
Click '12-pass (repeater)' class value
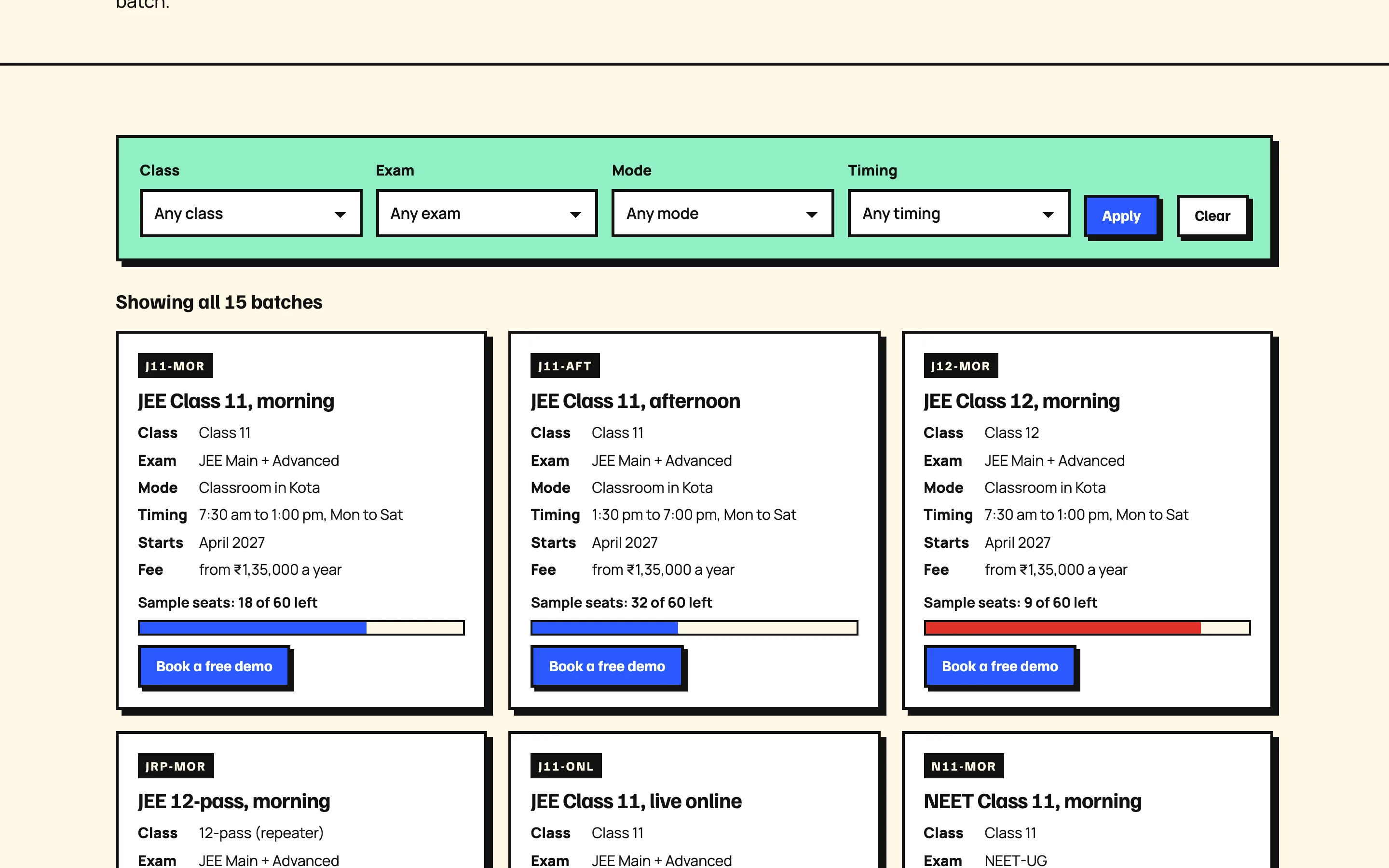pyautogui.click(x=261, y=833)
